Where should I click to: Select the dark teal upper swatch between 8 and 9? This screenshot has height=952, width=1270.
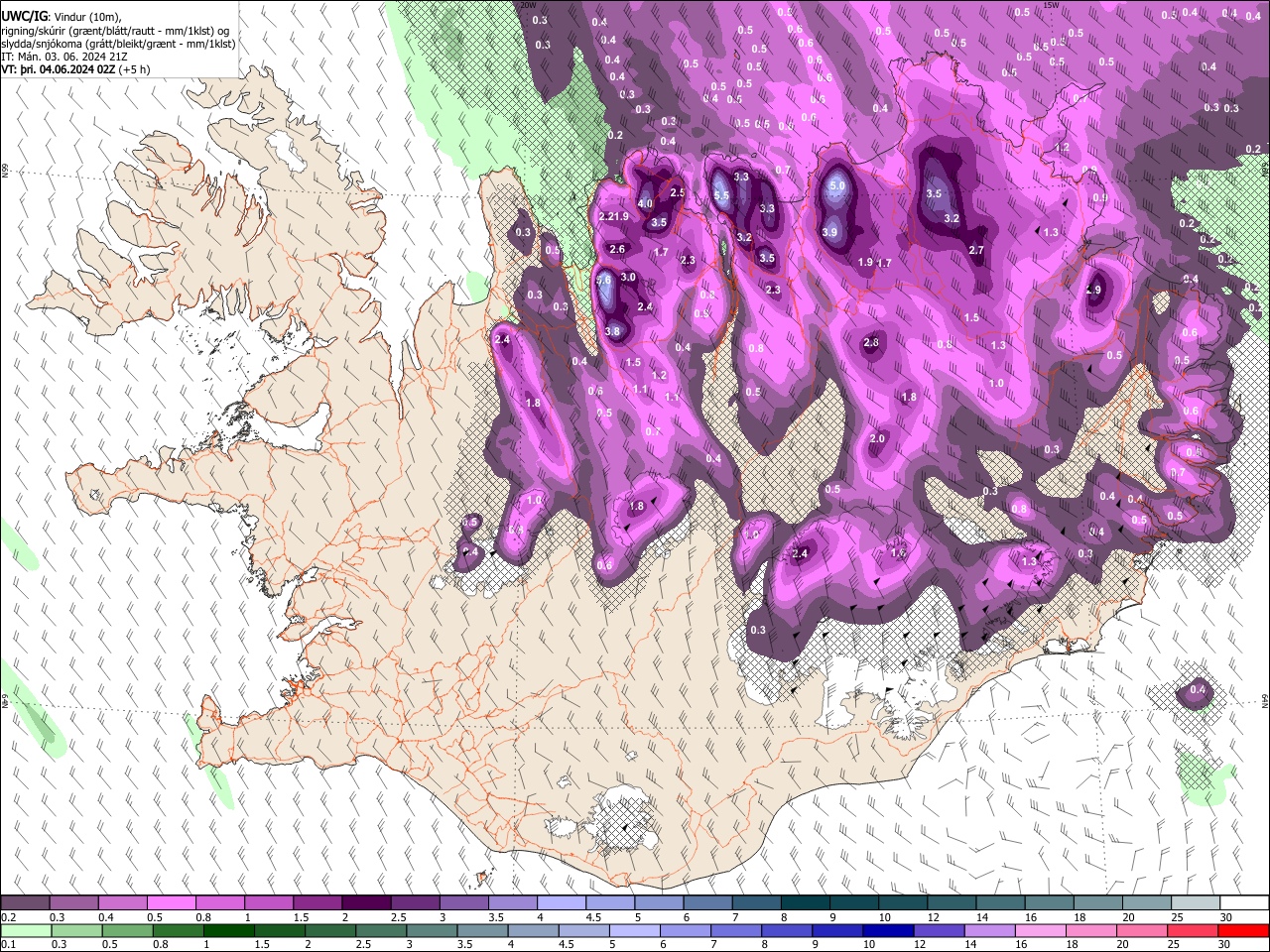tap(805, 903)
